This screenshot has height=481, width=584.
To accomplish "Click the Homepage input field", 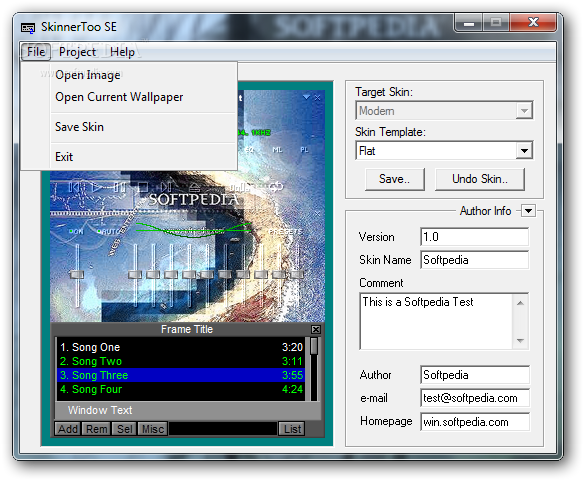I will point(474,422).
